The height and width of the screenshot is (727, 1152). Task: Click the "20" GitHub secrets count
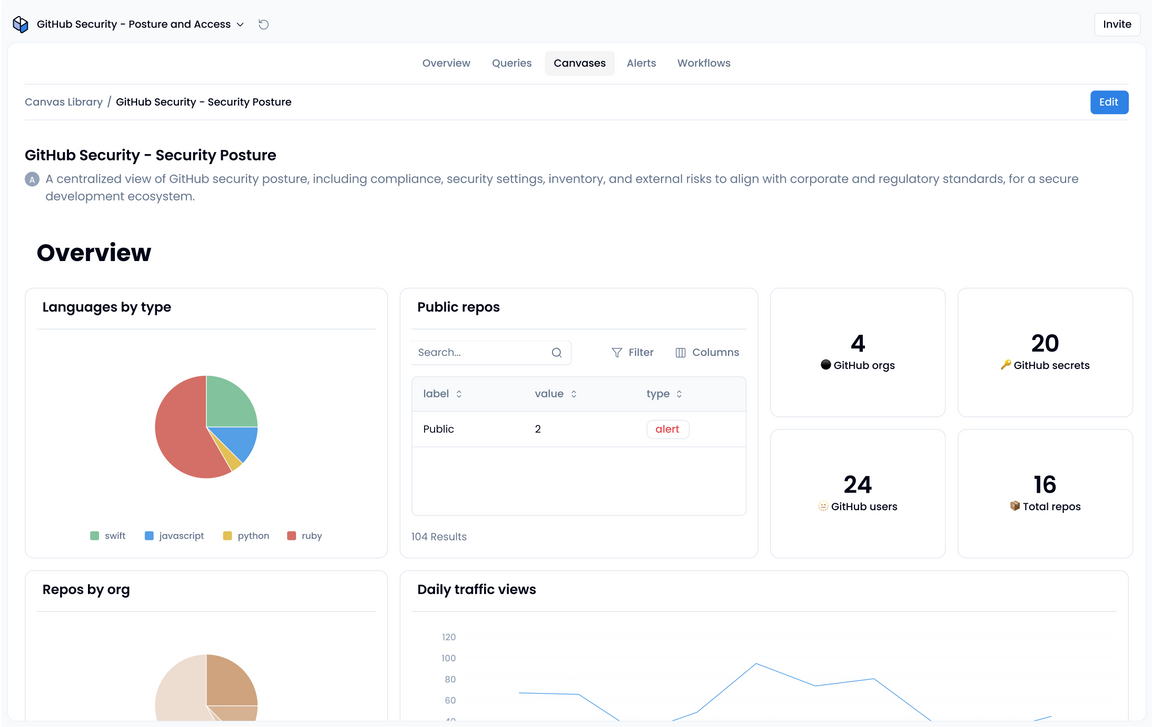point(1045,343)
